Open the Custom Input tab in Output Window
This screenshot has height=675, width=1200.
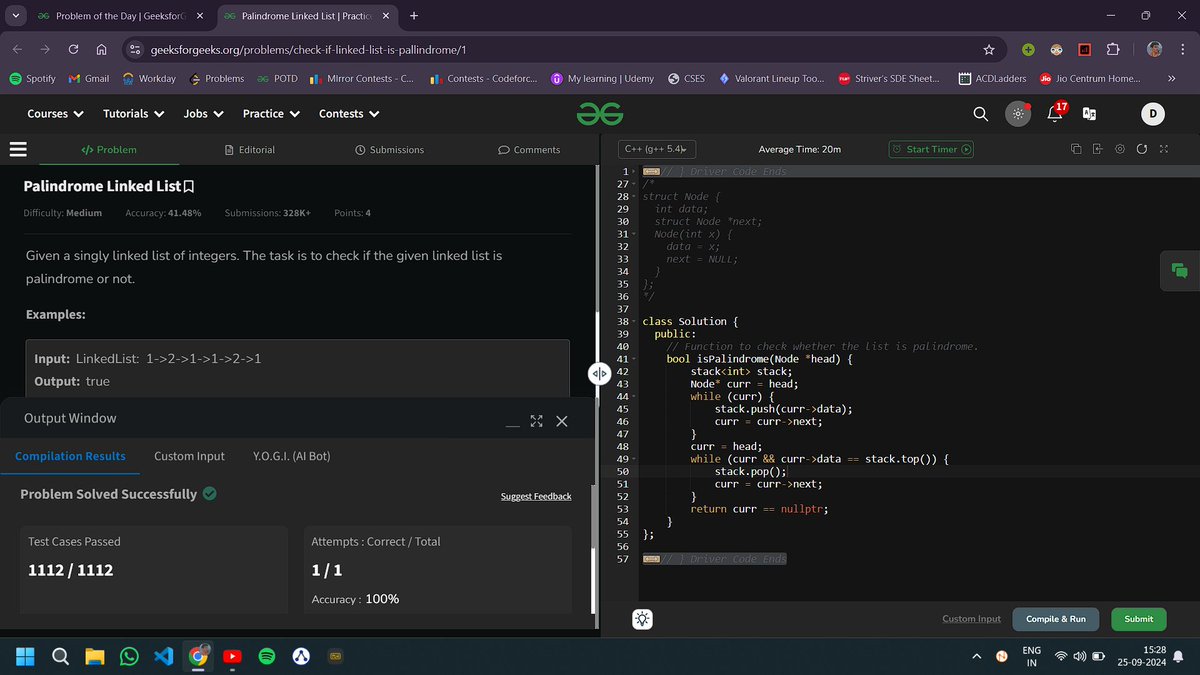pos(189,456)
